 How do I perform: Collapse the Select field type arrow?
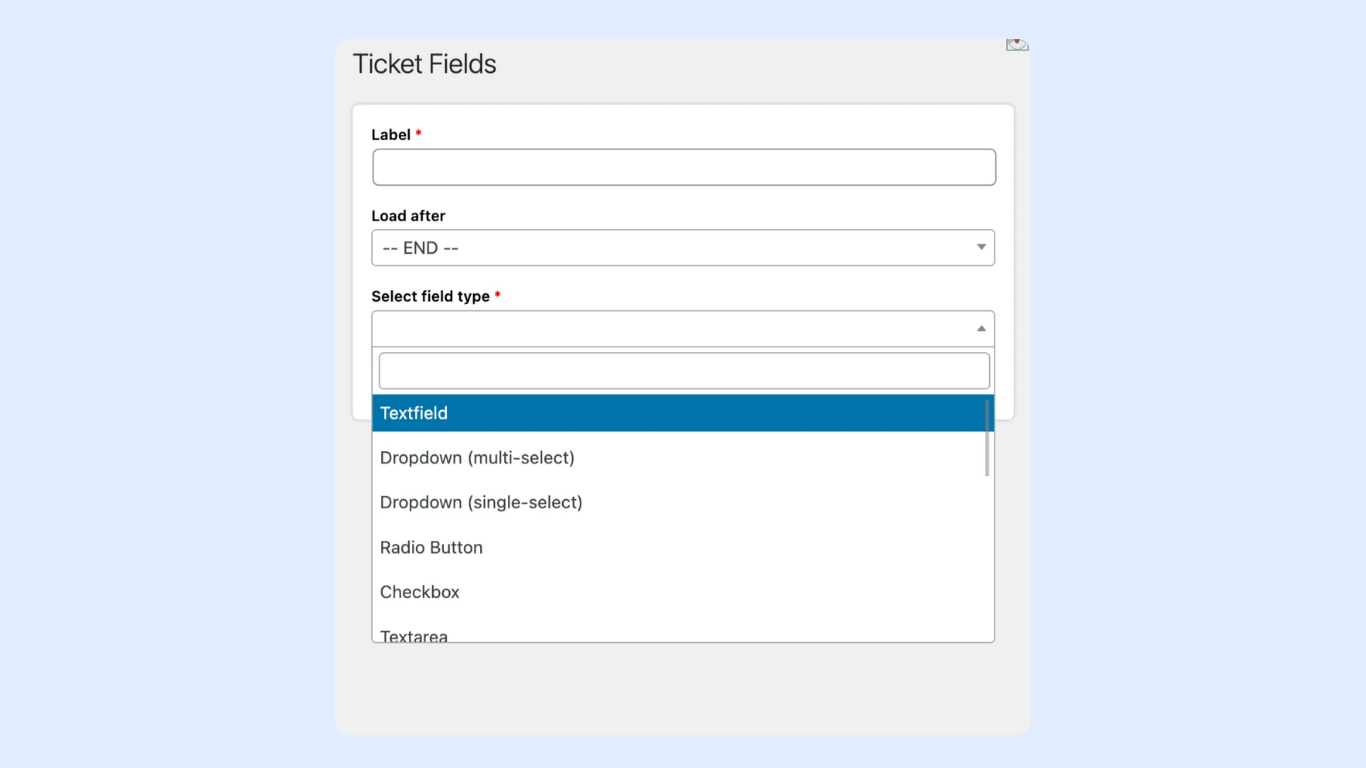click(x=981, y=329)
